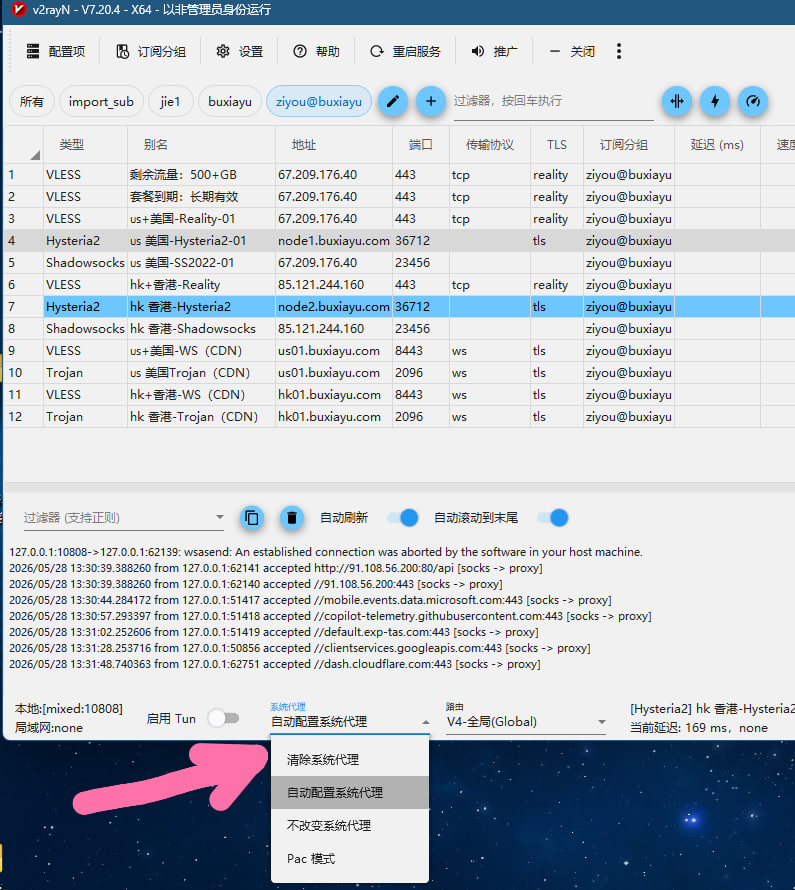Image resolution: width=795 pixels, height=890 pixels.
Task: Click the column auto-fit width icon
Action: tap(677, 102)
